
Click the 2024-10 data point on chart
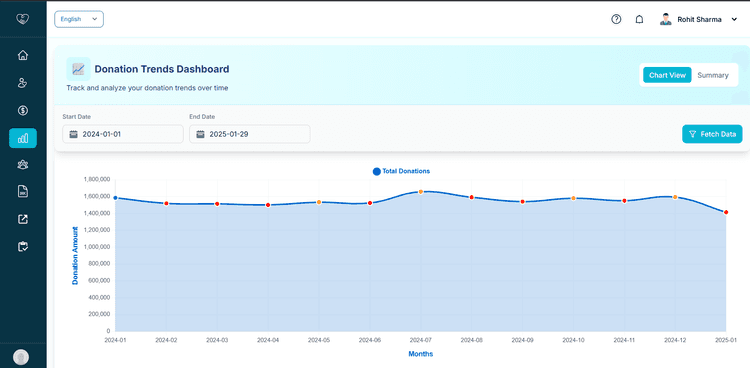(574, 198)
